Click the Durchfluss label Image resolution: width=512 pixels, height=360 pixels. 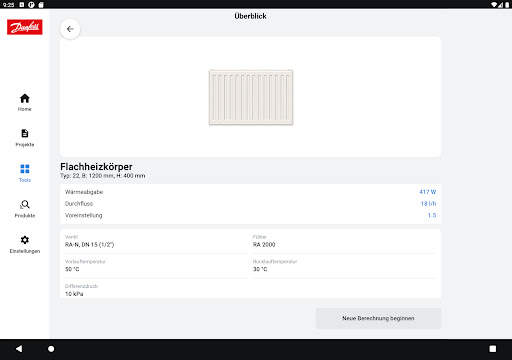coord(79,204)
